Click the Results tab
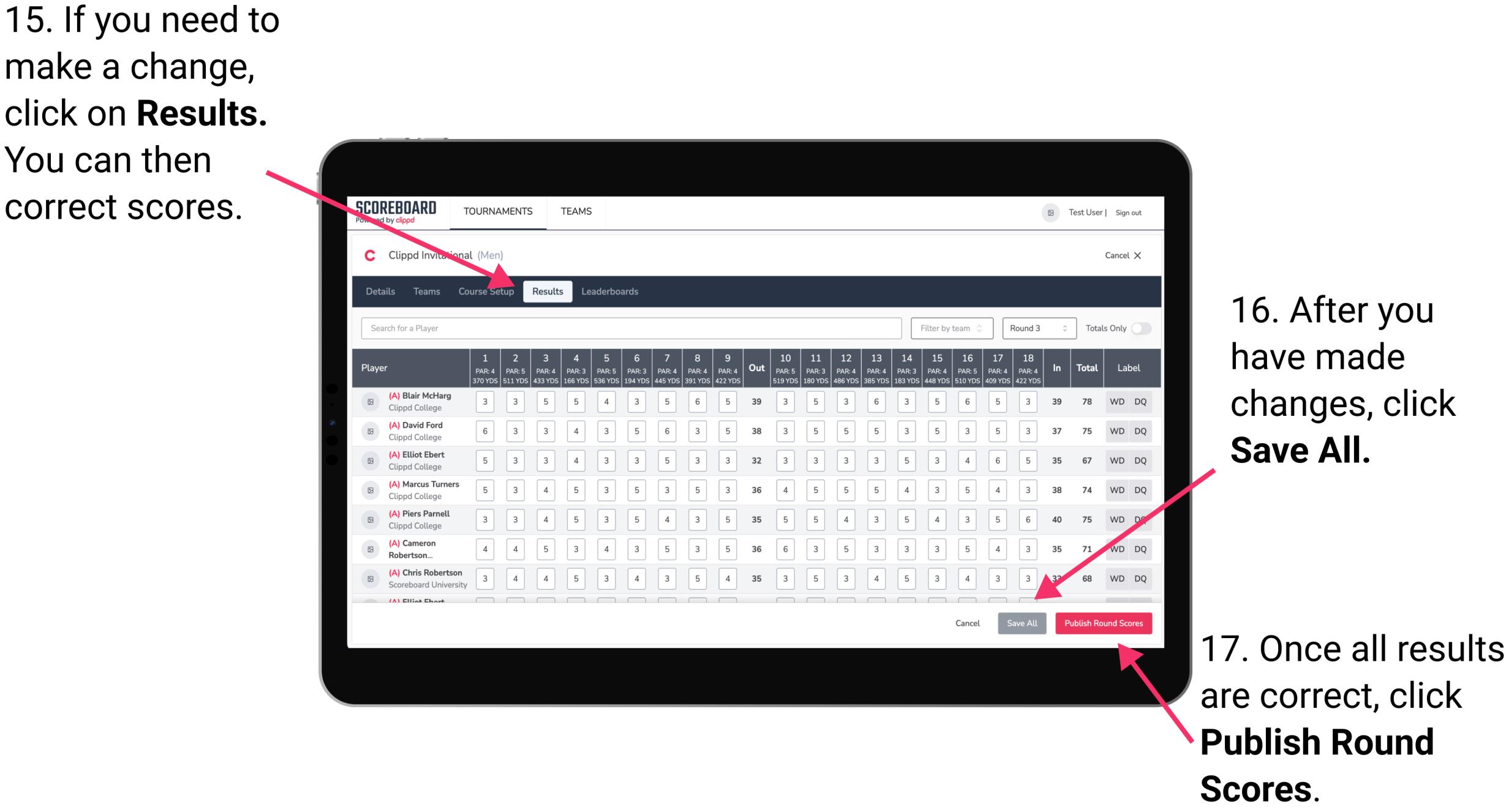Screen dimensions: 1509x812 tap(549, 290)
